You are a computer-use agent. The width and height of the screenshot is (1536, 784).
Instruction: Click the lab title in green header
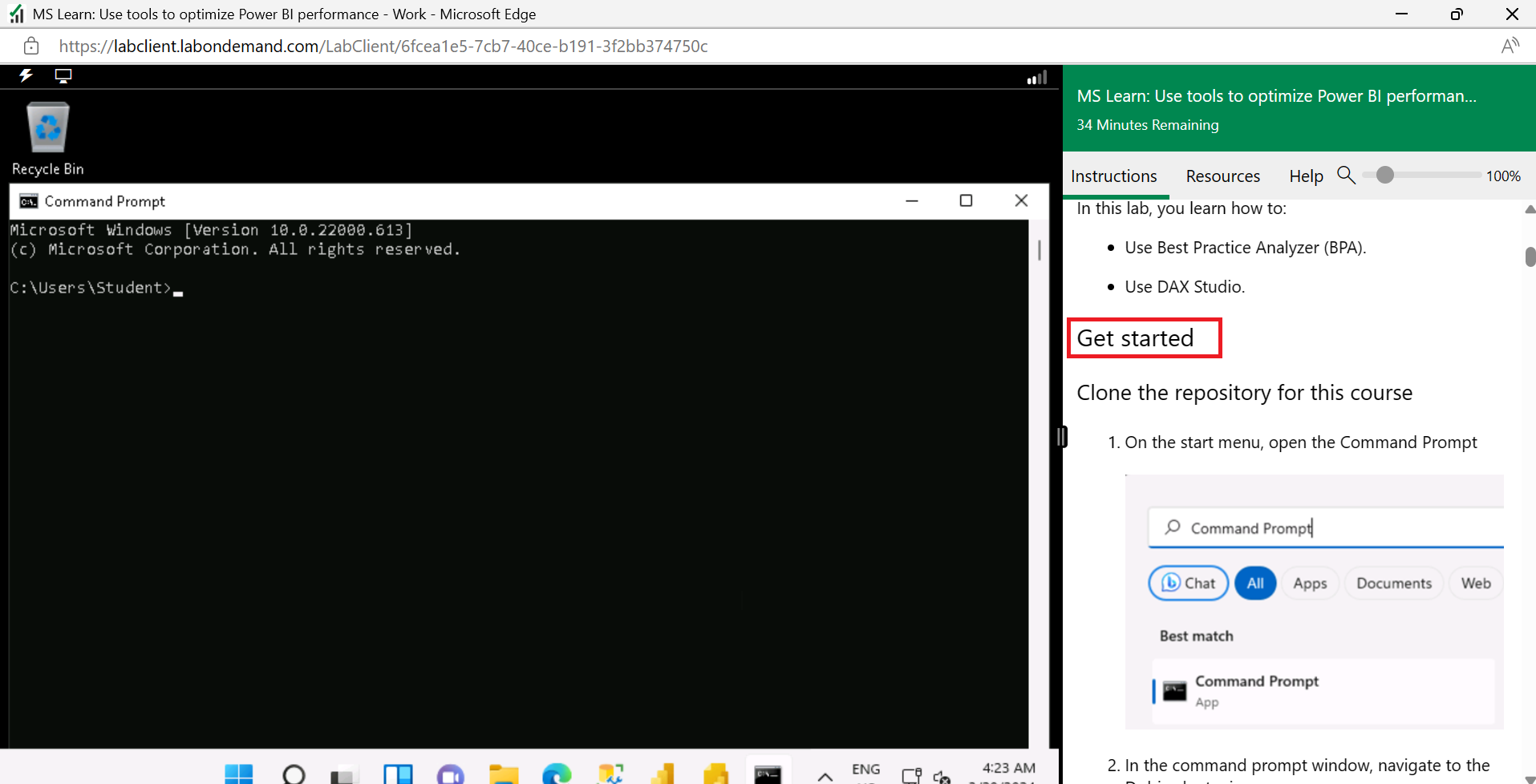tap(1276, 96)
